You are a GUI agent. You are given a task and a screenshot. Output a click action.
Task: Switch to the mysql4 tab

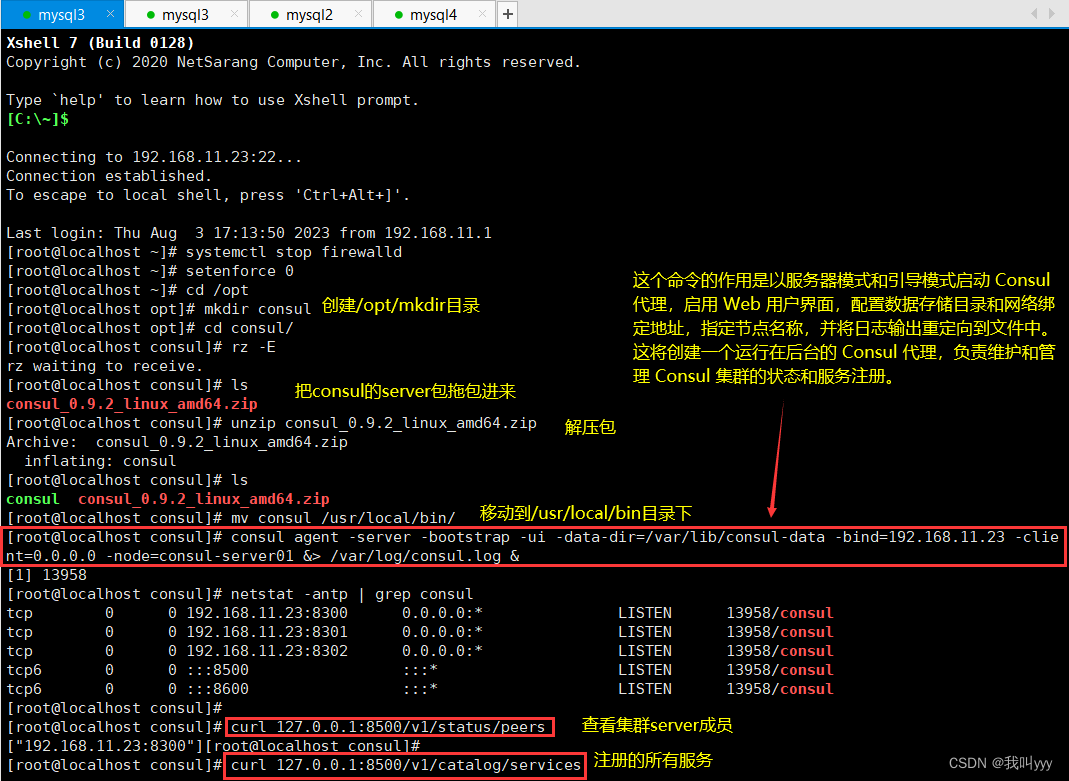435,14
